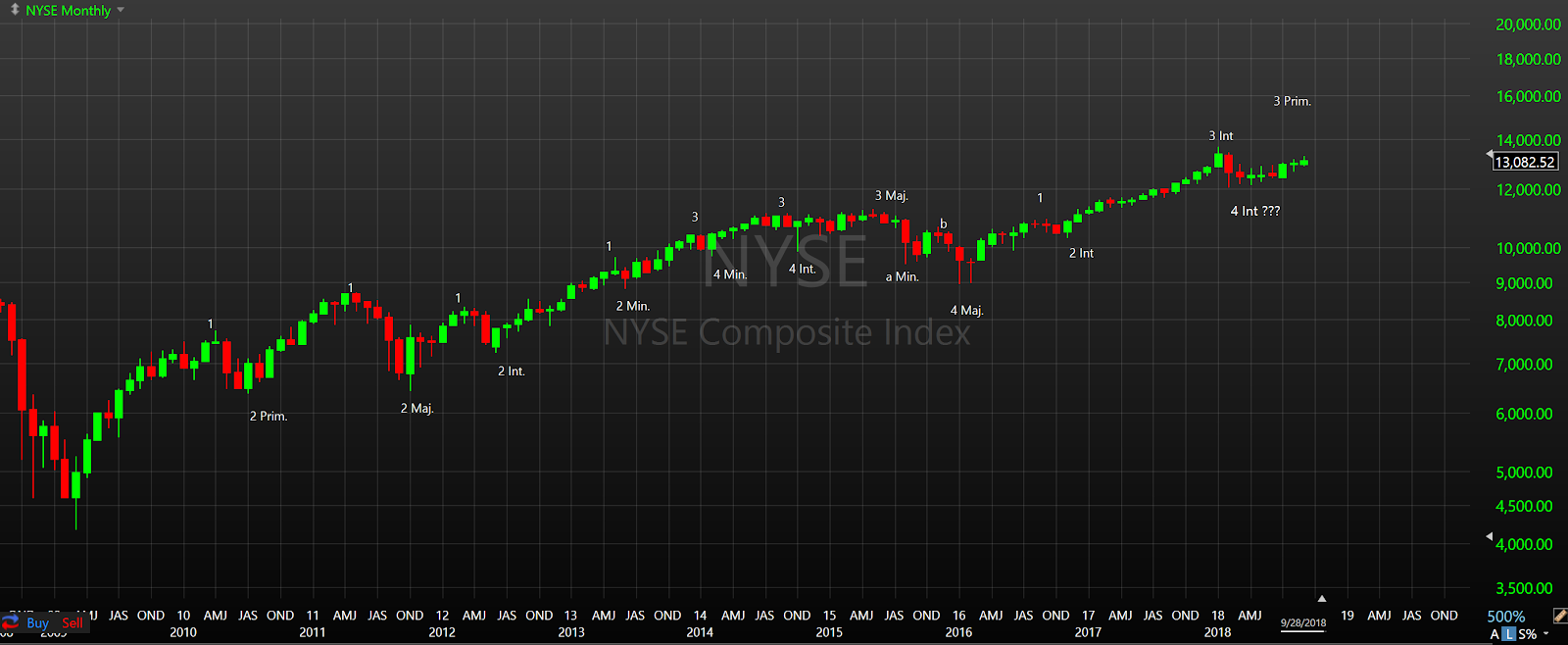
Task: Click the NYSE Monthly chart title
Action: click(x=69, y=10)
